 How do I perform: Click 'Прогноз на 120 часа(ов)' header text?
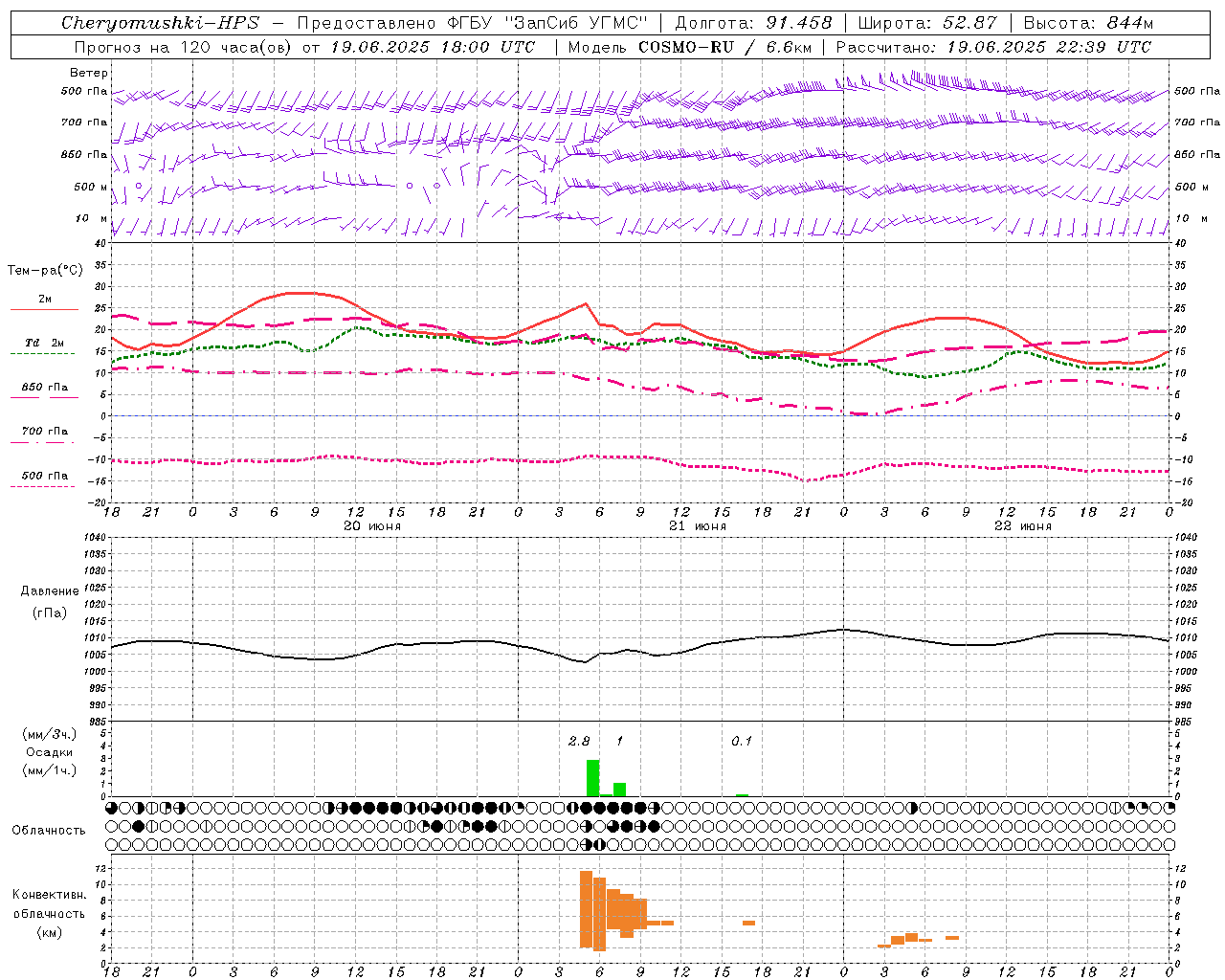(x=185, y=47)
